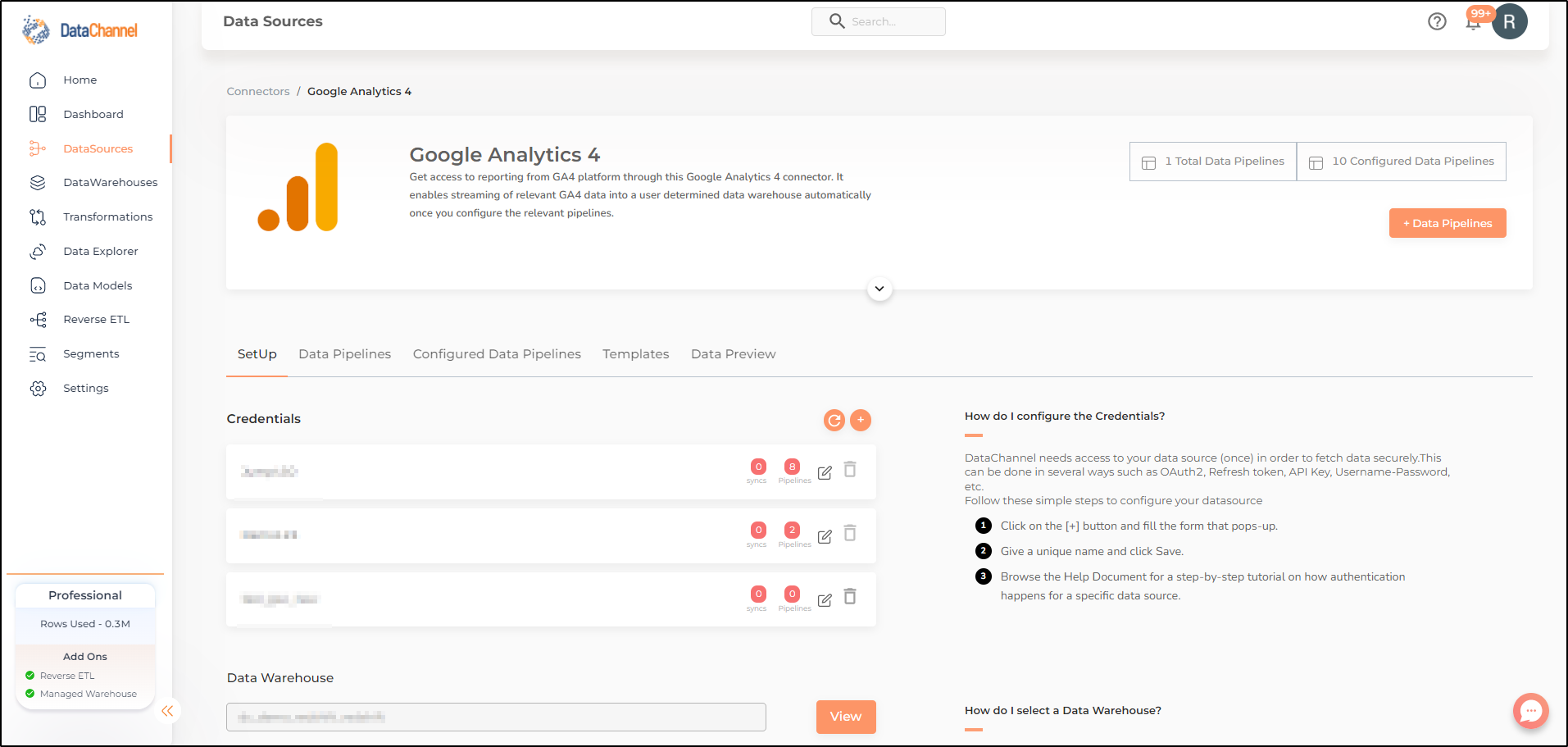The width and height of the screenshot is (1568, 747).
Task: Click the Rows Used - 0.3M text
Action: pos(85,624)
